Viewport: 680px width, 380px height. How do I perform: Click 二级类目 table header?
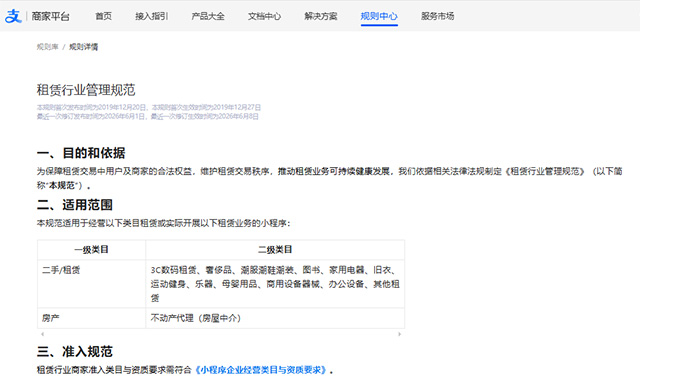[x=275, y=249]
